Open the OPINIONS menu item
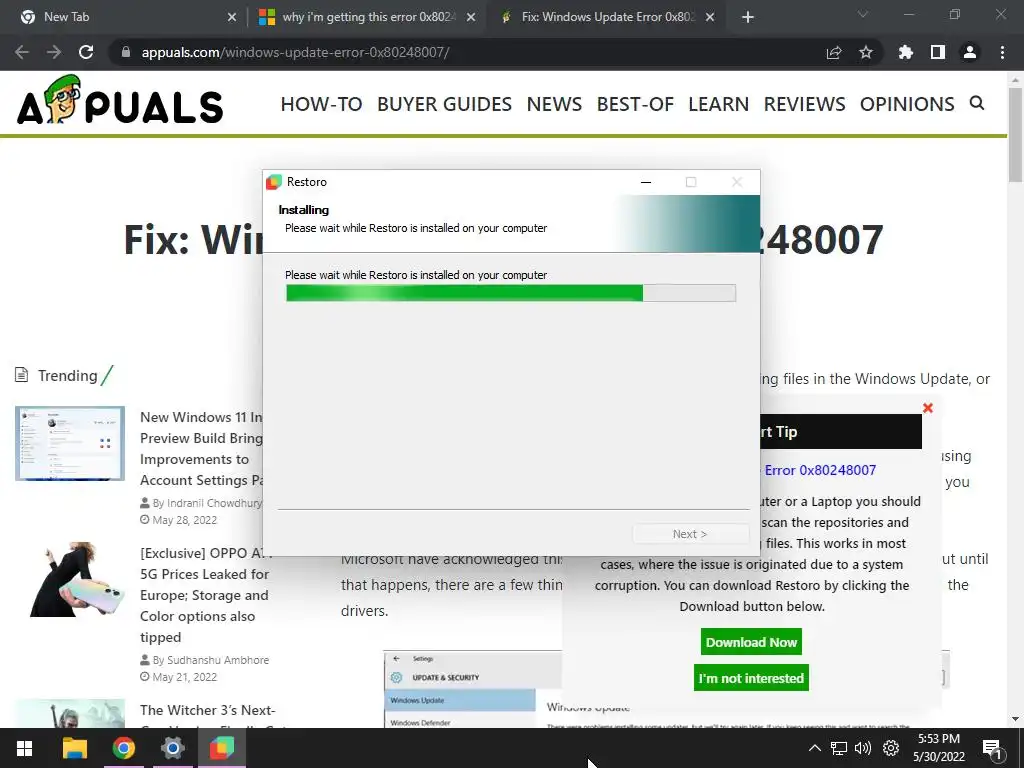The width and height of the screenshot is (1024, 768). point(907,104)
